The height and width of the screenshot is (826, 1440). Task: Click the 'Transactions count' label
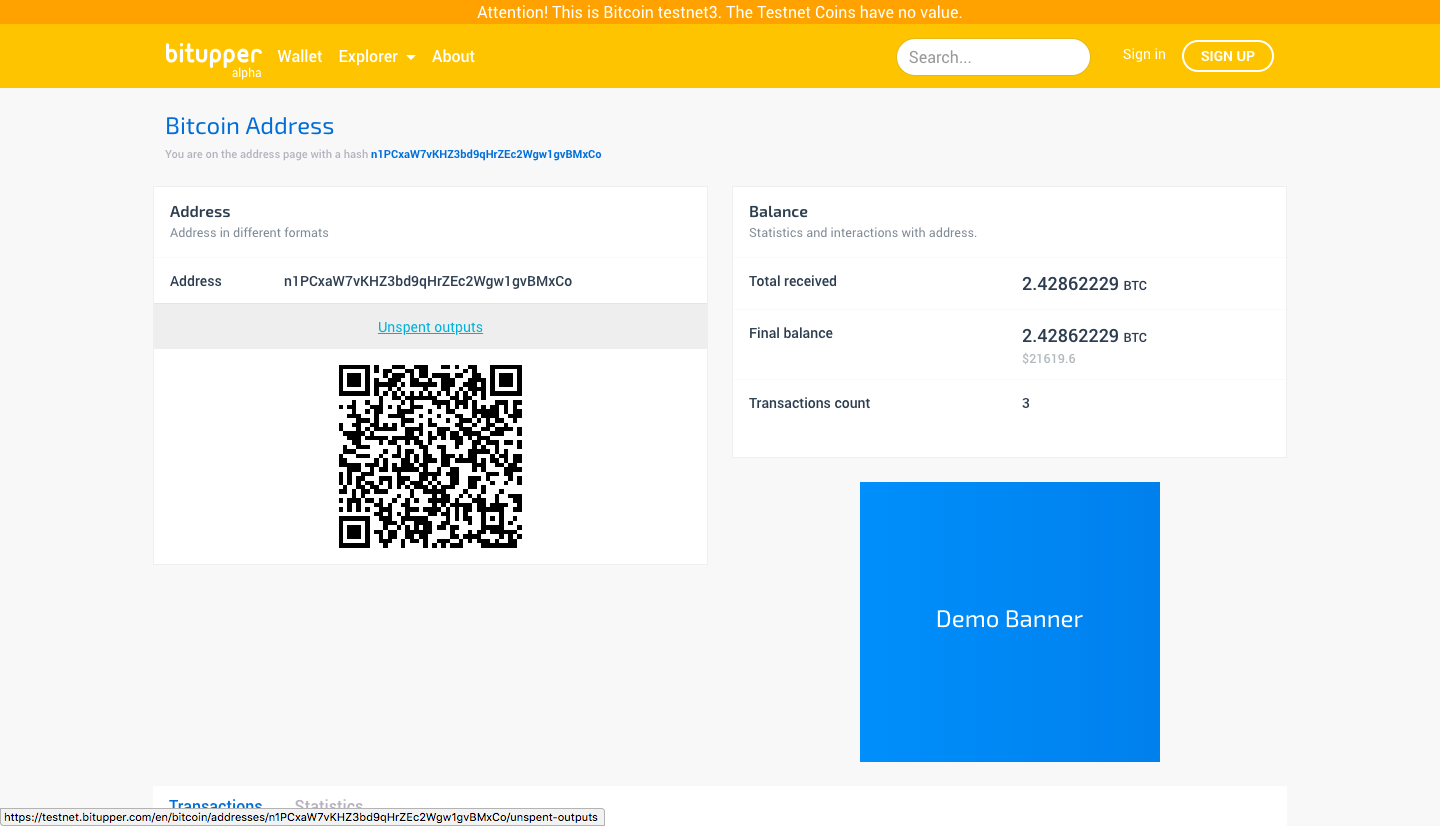(810, 403)
